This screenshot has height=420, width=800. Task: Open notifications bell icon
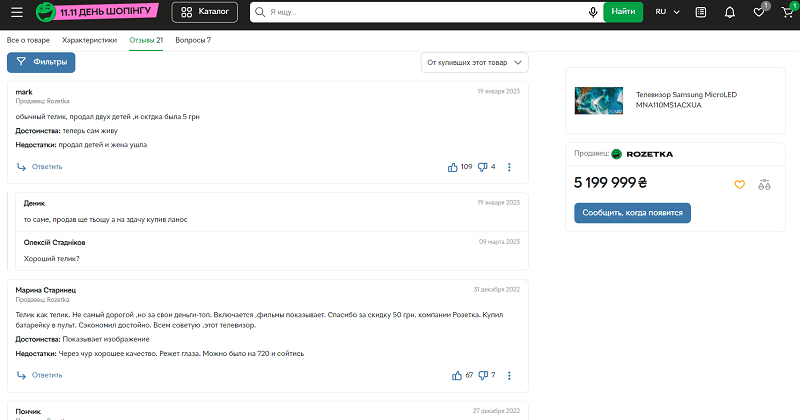click(x=730, y=12)
